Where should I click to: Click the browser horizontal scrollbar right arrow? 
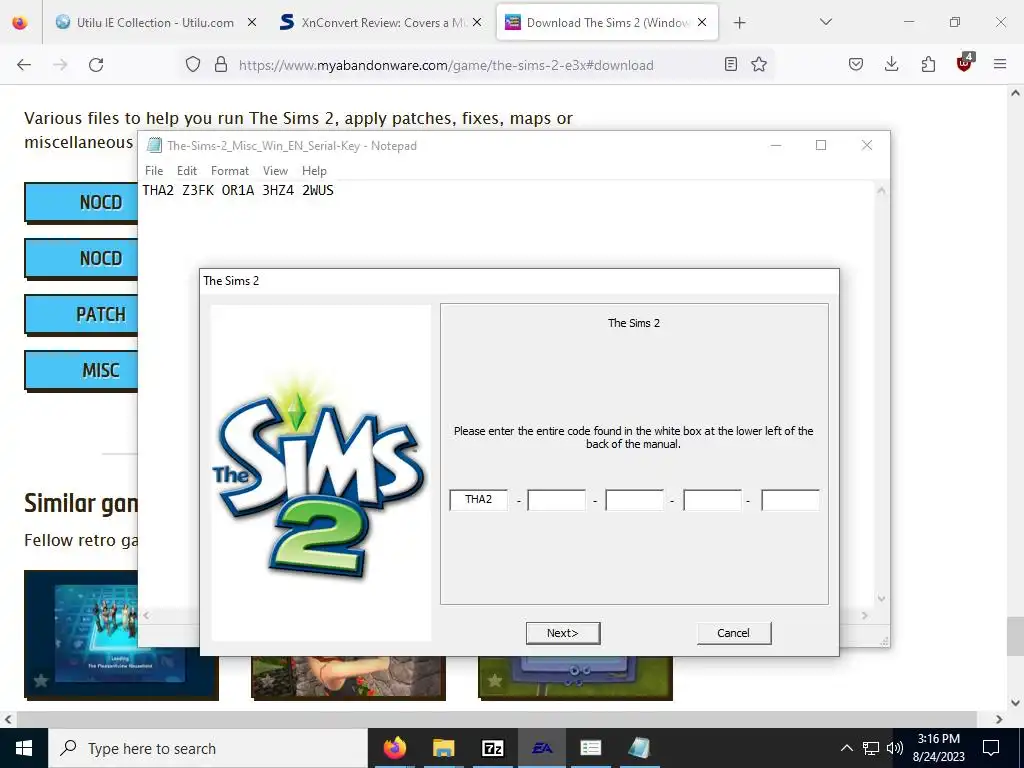point(999,719)
